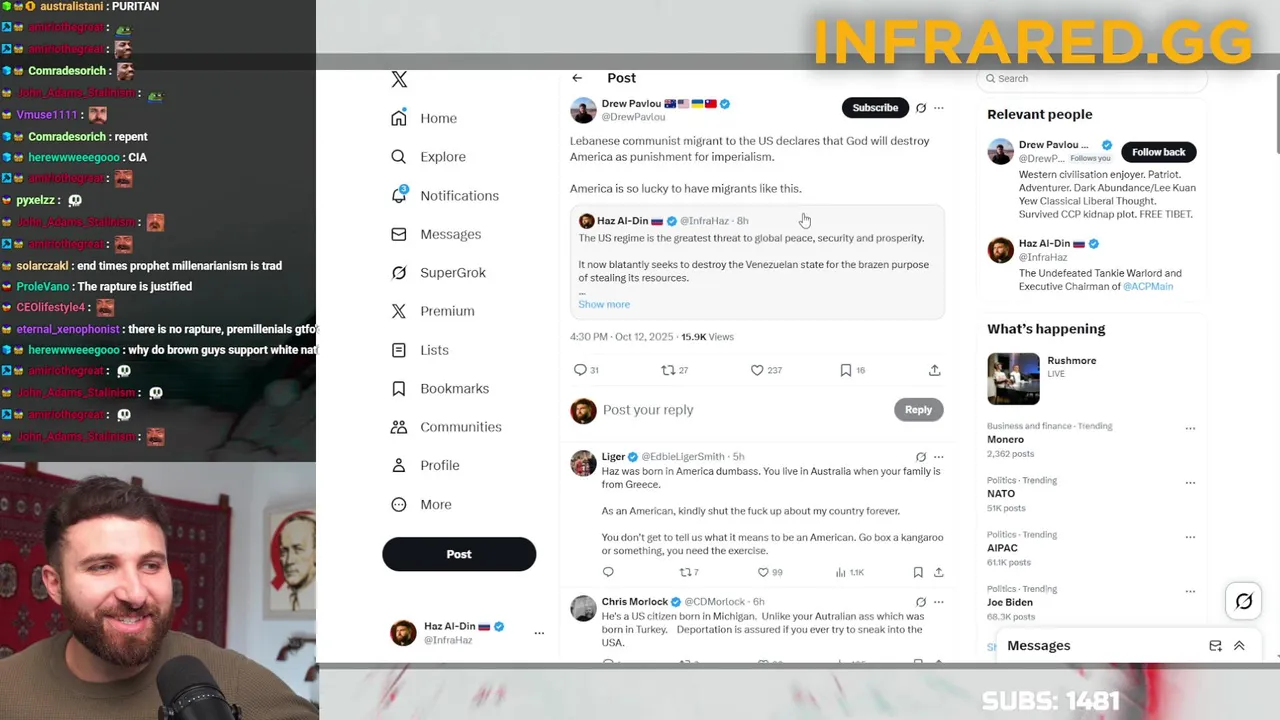Open AIPAC trending topic

1002,548
